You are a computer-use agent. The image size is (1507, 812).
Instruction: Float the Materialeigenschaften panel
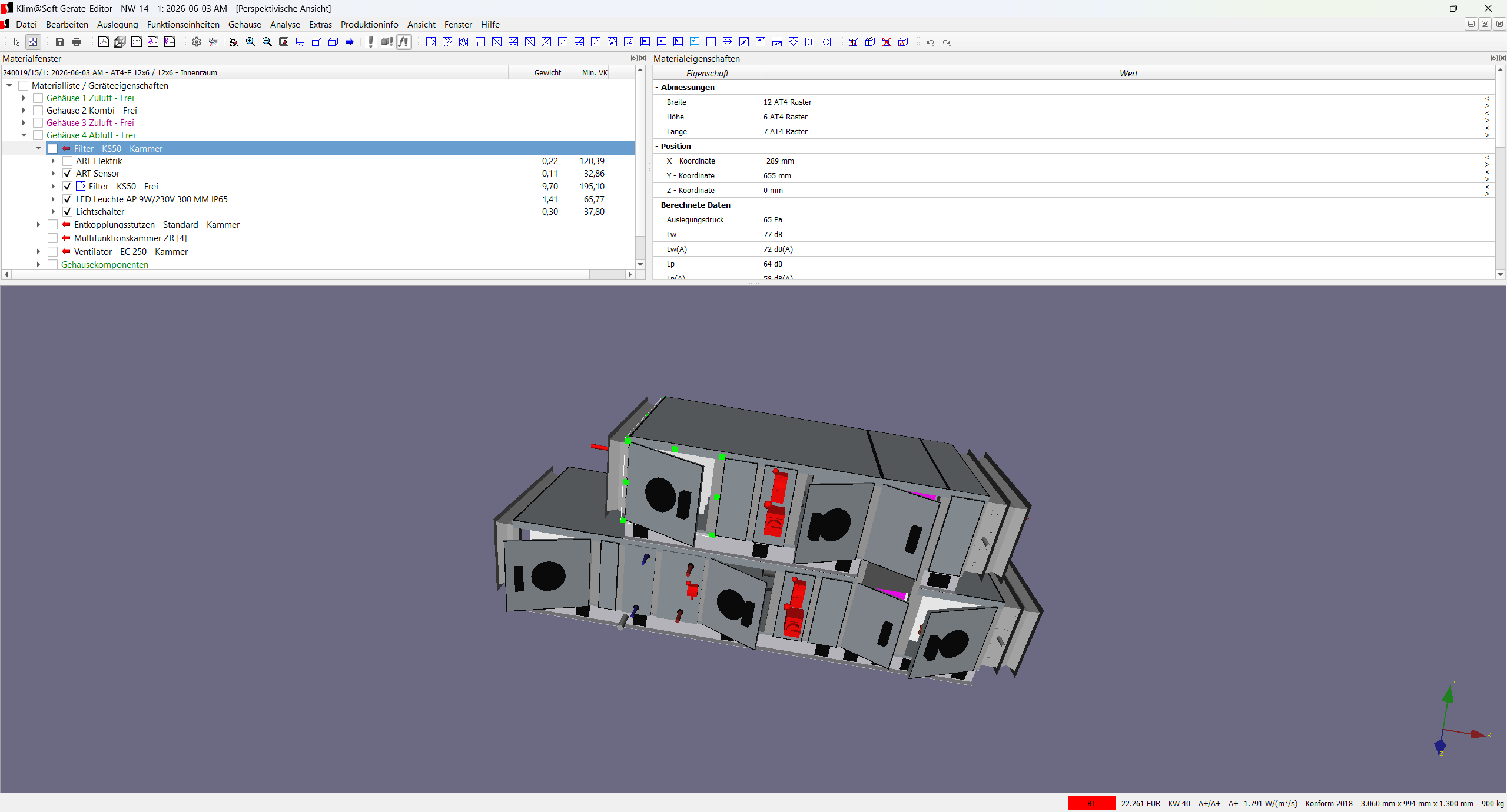pyautogui.click(x=1494, y=58)
